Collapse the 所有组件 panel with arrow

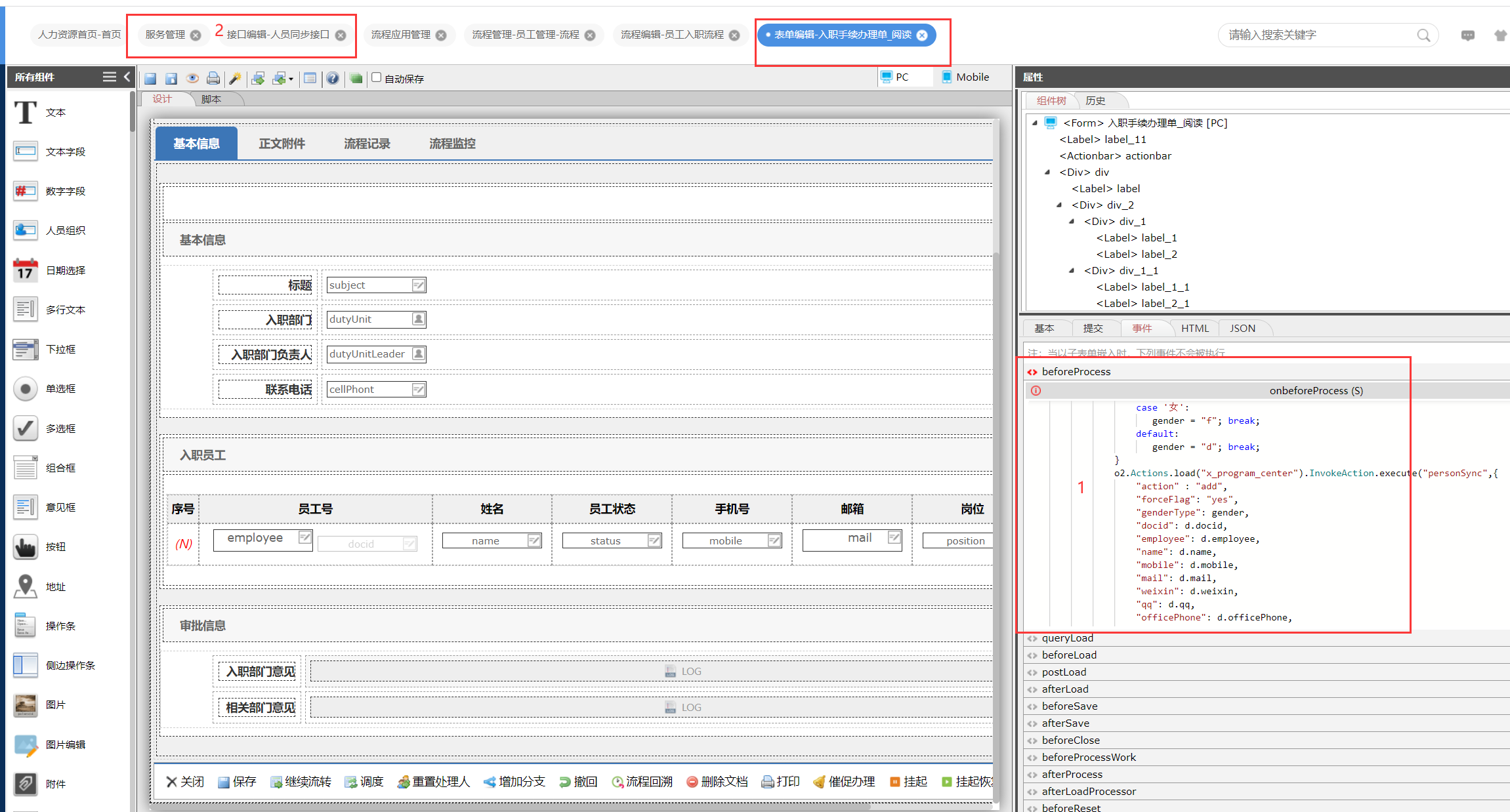127,77
